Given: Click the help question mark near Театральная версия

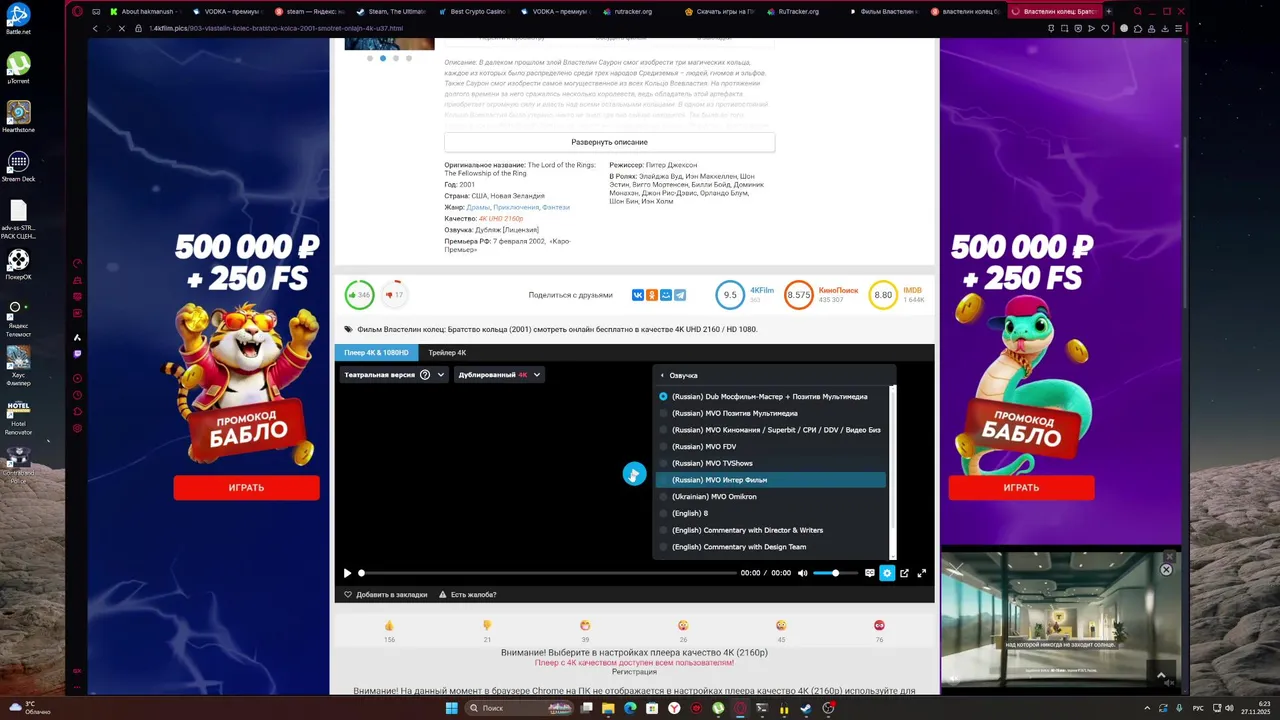Looking at the screenshot, I should [425, 375].
